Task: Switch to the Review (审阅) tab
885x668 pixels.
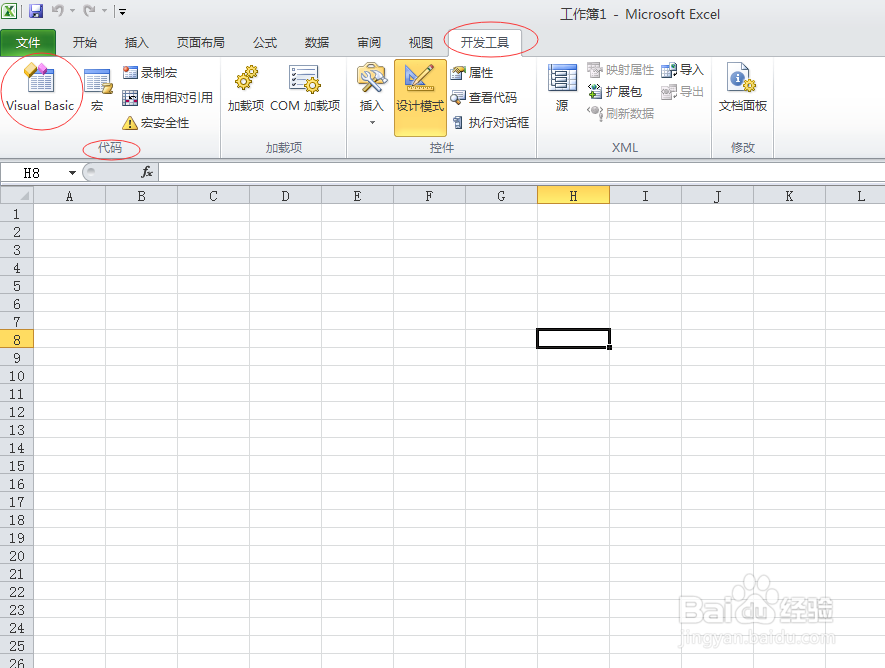Action: [x=369, y=42]
